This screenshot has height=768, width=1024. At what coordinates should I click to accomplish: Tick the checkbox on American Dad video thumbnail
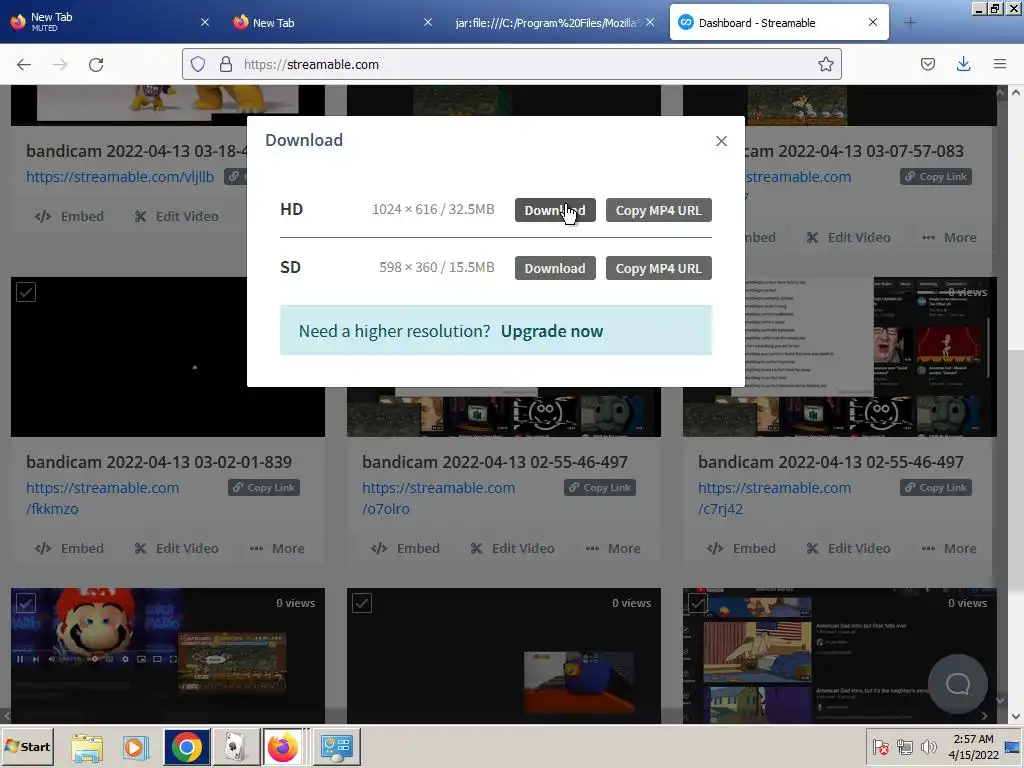[697, 603]
